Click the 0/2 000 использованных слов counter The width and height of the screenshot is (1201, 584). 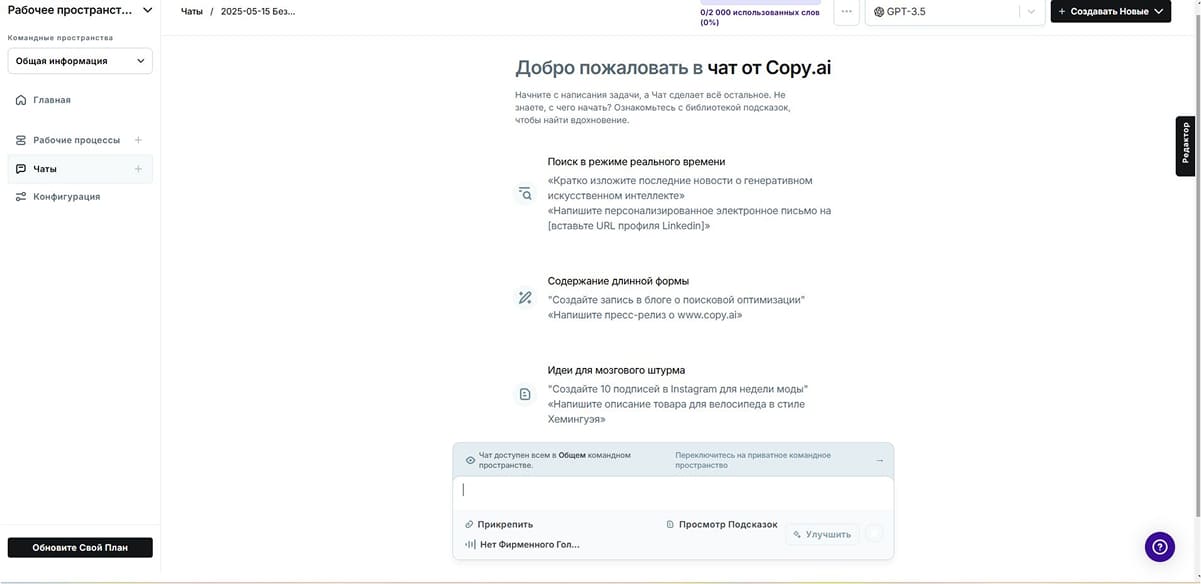click(x=760, y=17)
